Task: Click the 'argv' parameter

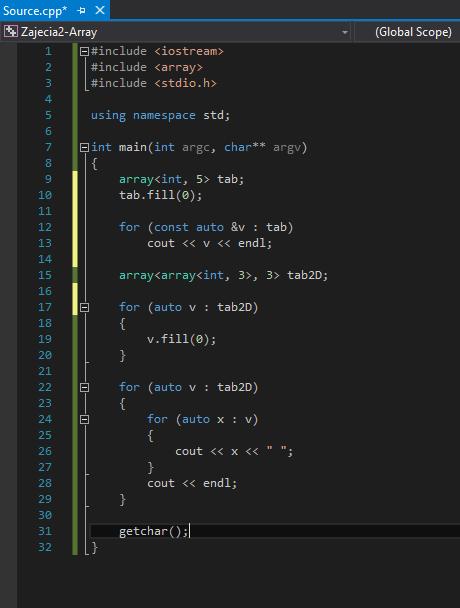Action: (287, 147)
